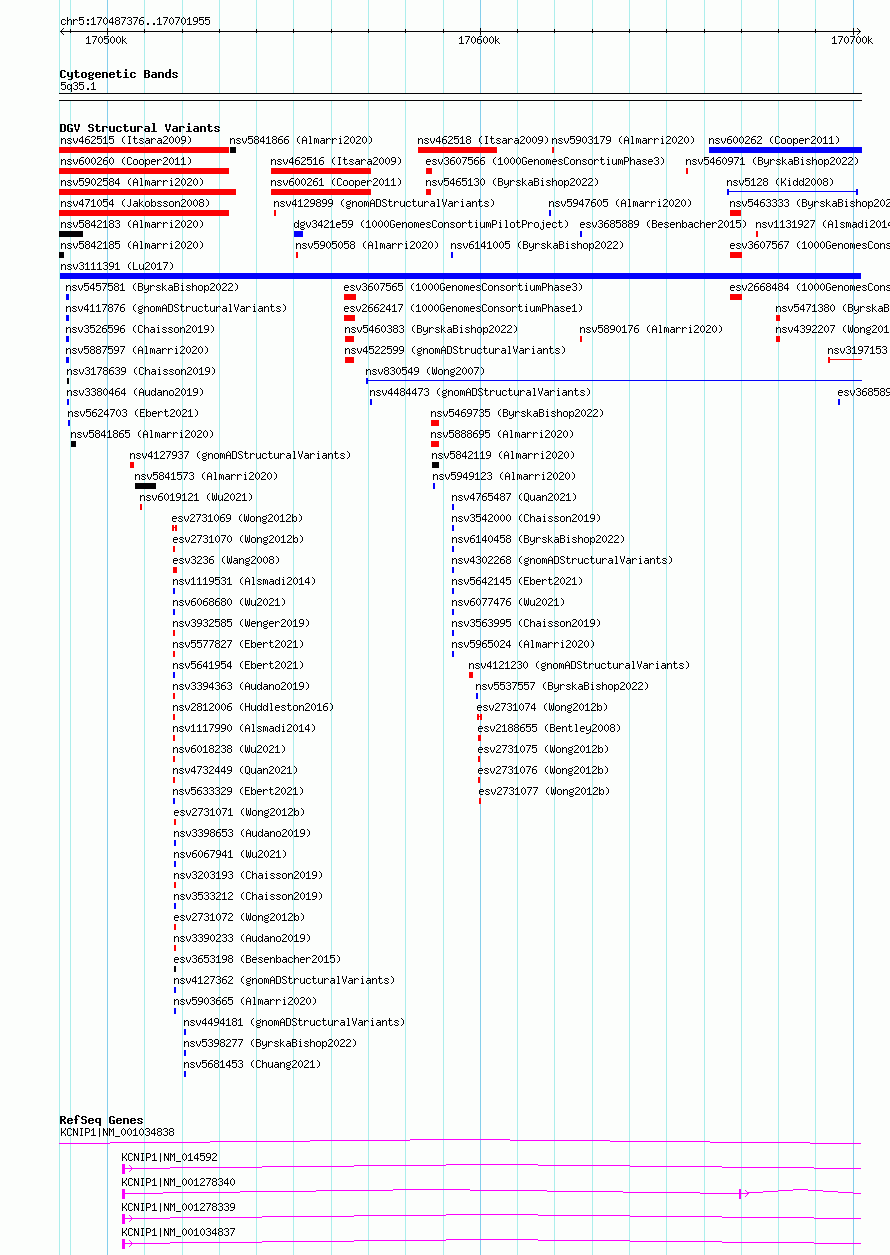Open variant nsv5947605 (Almarri2020)

click(620, 203)
